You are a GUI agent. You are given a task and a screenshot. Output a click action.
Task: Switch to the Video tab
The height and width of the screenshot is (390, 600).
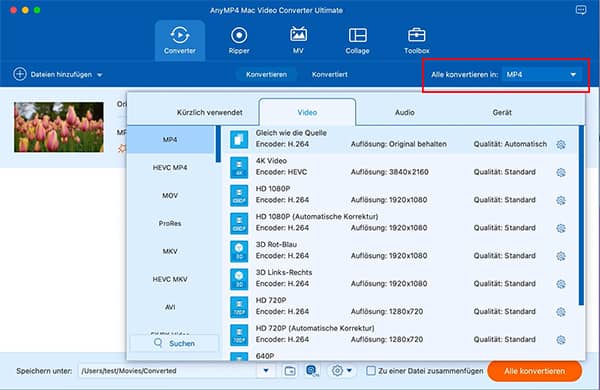(307, 112)
